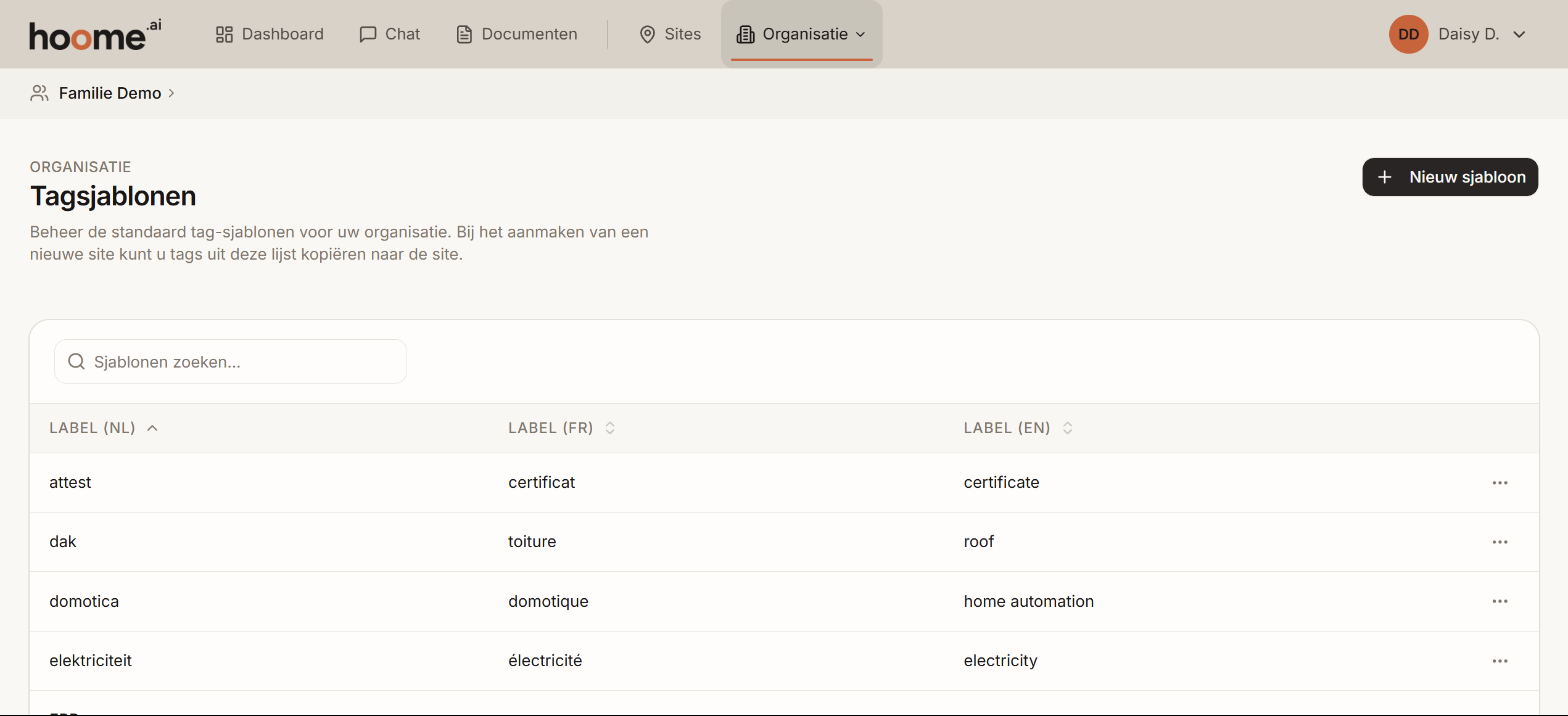Click the LABEL (EN) column header text
Viewport: 1568px width, 716px height.
(x=1007, y=428)
